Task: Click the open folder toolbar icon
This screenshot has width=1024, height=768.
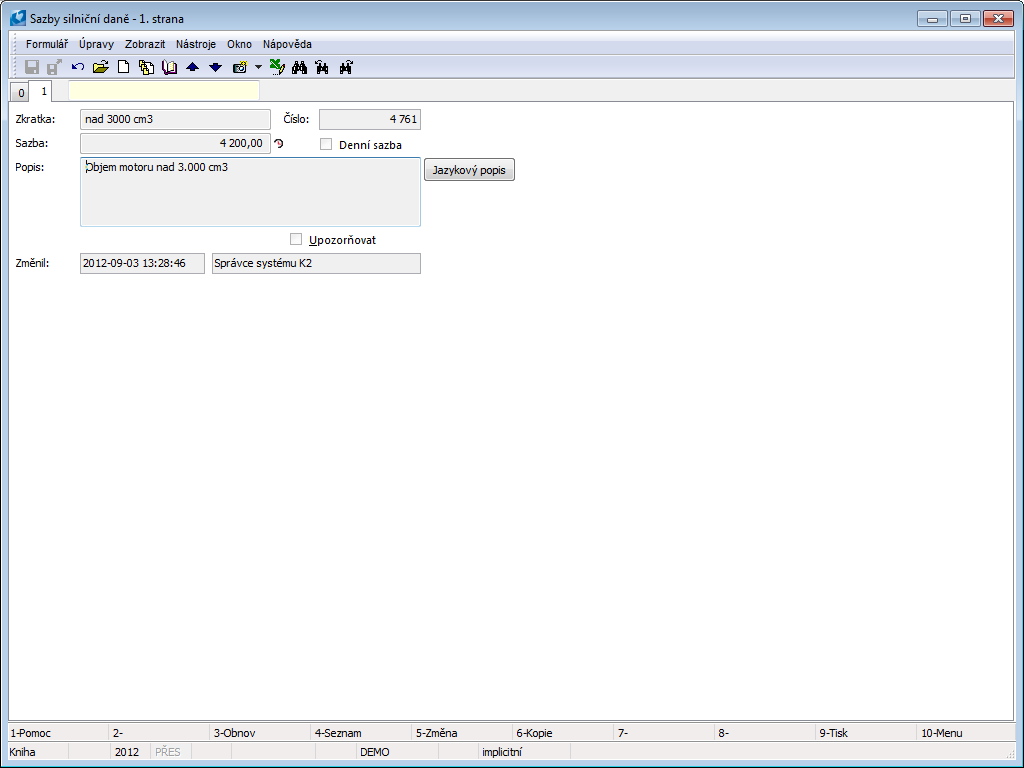Action: click(x=101, y=67)
